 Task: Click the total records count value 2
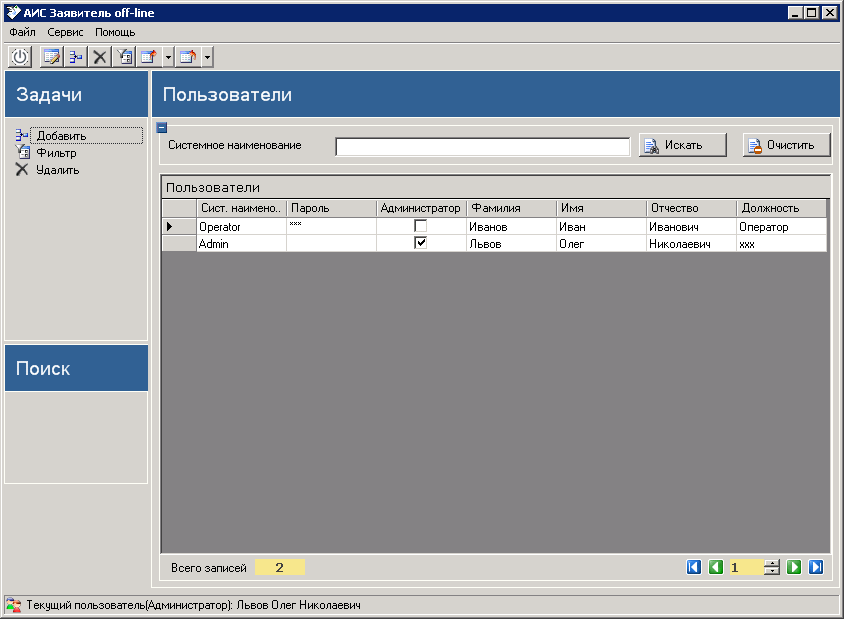click(279, 567)
